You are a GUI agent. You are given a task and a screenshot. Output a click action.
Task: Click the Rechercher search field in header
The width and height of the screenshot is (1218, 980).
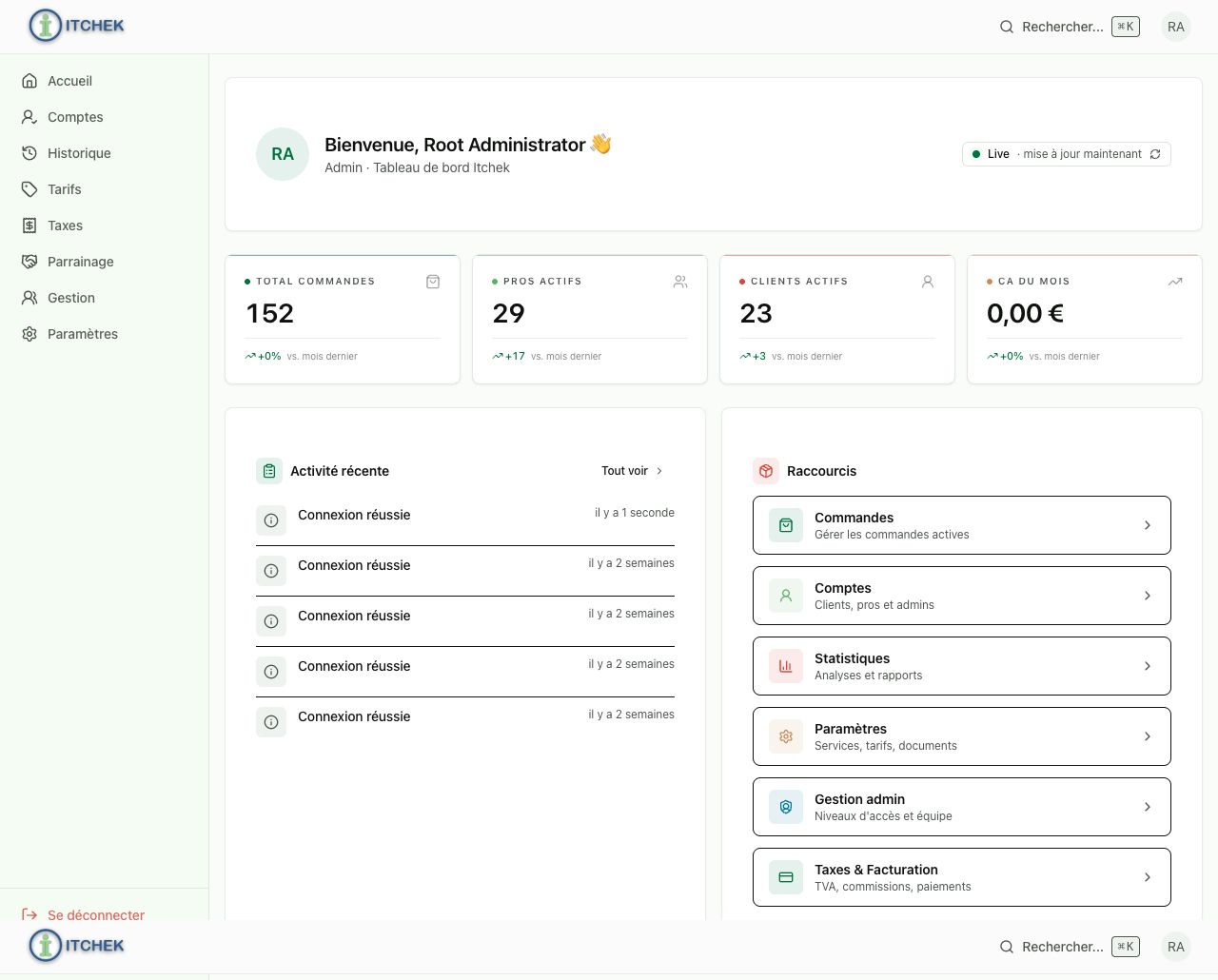pos(1069,27)
